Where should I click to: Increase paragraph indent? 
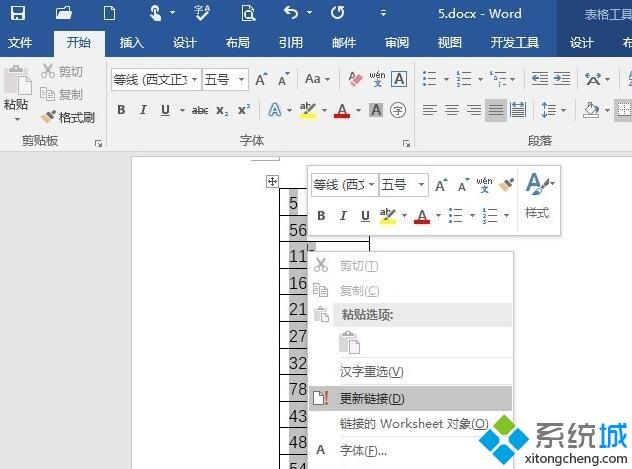[562, 79]
